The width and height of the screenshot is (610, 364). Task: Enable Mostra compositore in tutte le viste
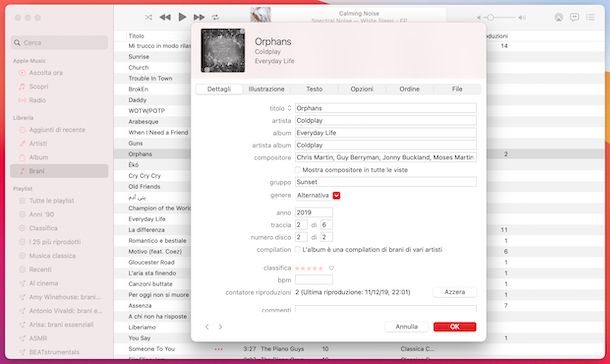pyautogui.click(x=298, y=170)
